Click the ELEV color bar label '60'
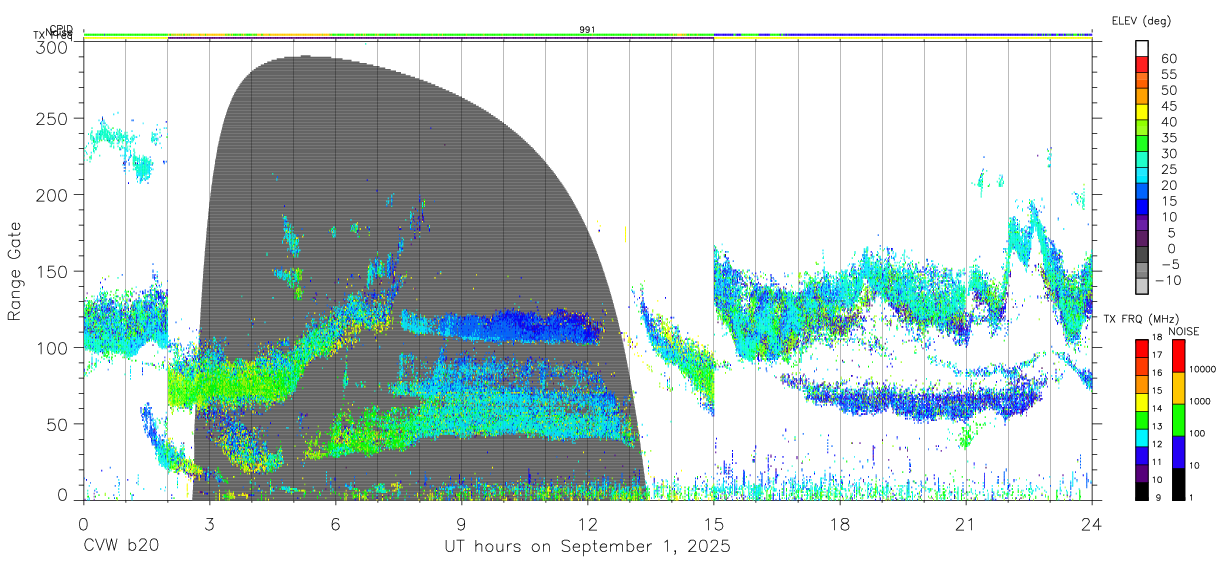The image size is (1228, 567). 1168,59
